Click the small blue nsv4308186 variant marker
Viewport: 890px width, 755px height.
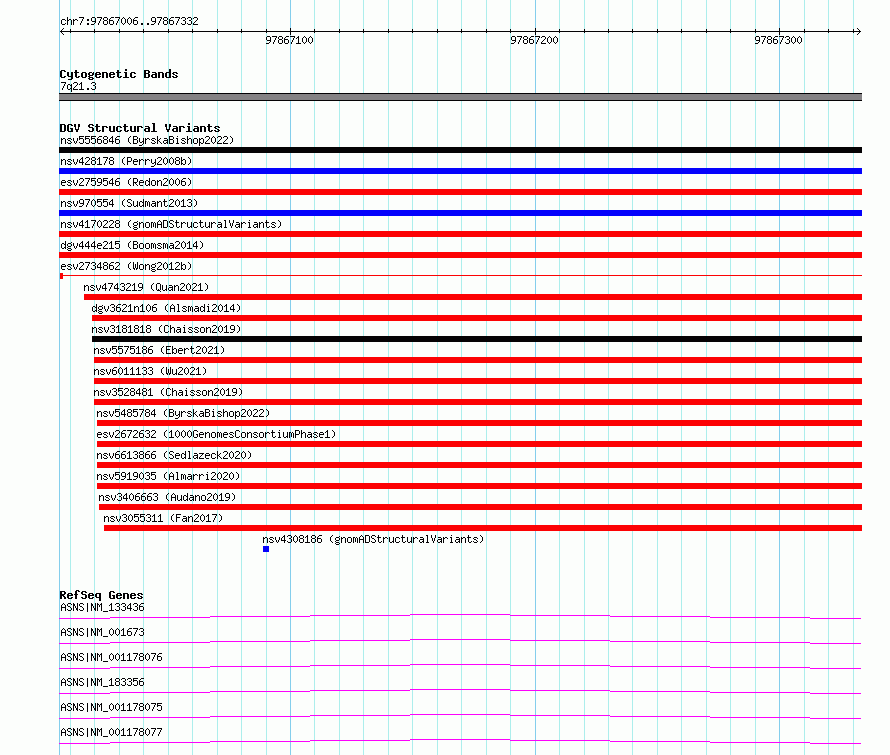[266, 549]
